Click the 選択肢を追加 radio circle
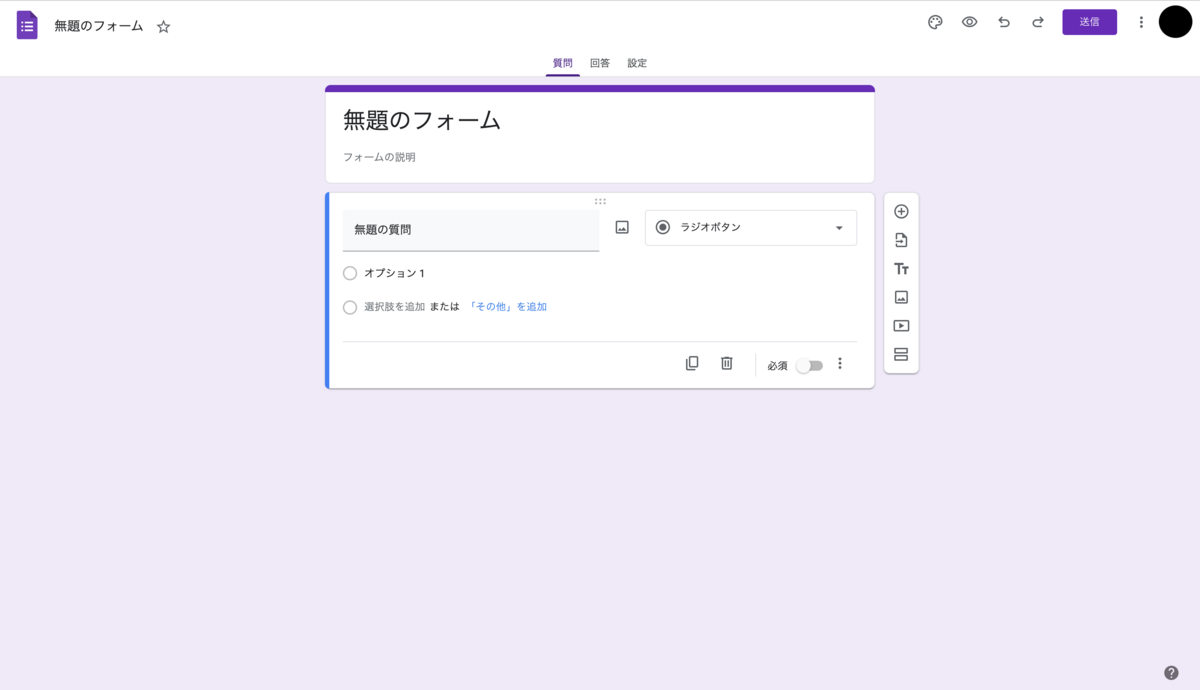 tap(350, 307)
